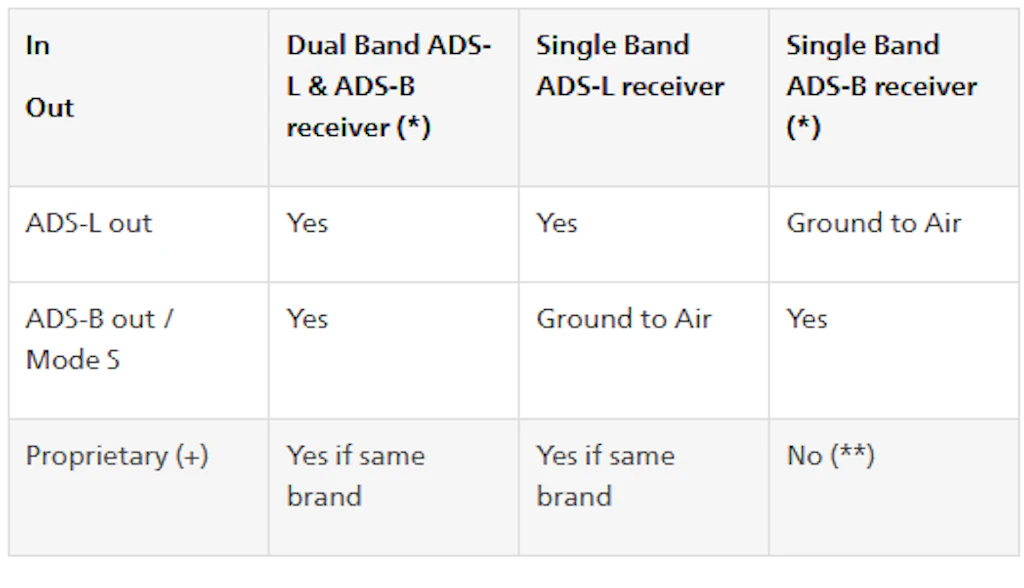Select Ground to Air in the ADS-B out row
The height and width of the screenshot is (588, 1024).
[624, 319]
